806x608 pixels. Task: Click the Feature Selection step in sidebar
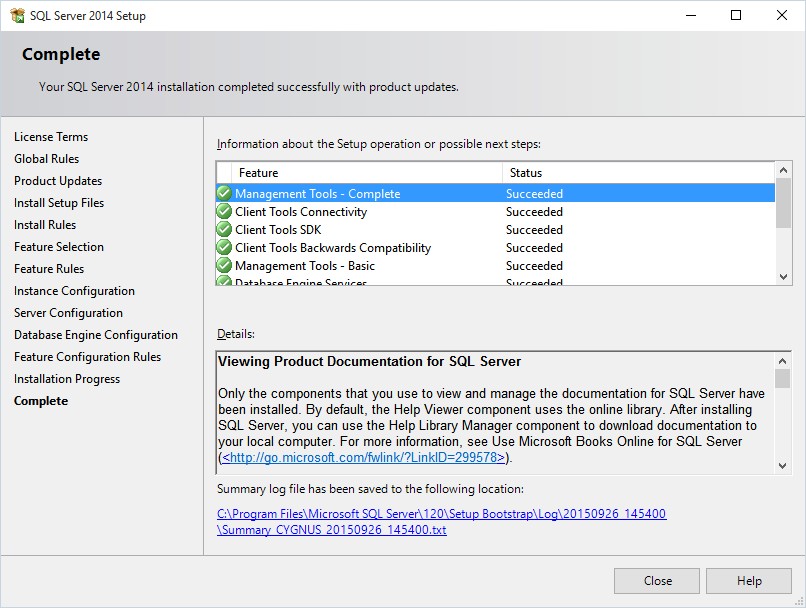coord(59,247)
